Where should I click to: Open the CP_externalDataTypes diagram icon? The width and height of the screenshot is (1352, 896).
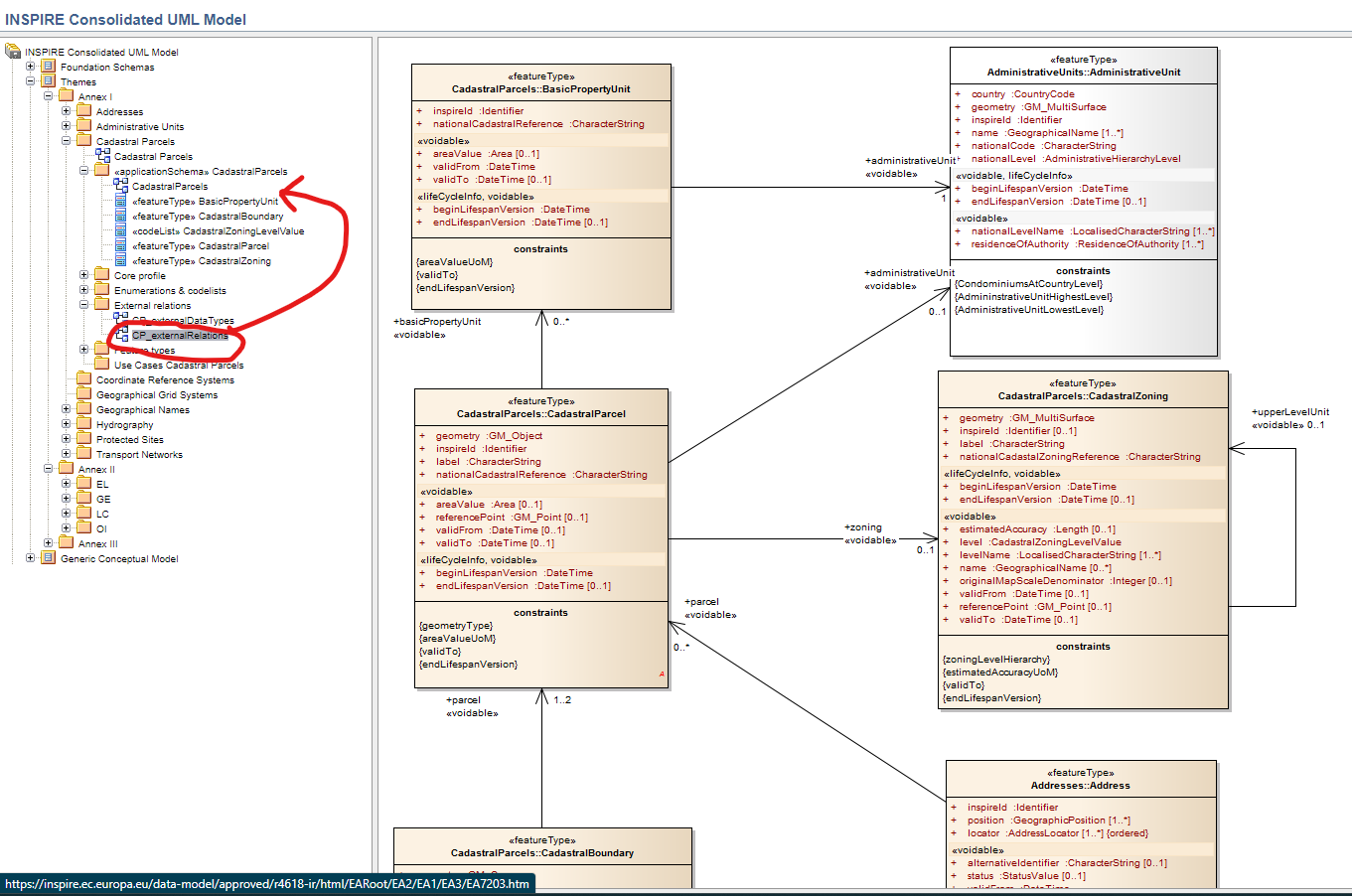point(119,320)
